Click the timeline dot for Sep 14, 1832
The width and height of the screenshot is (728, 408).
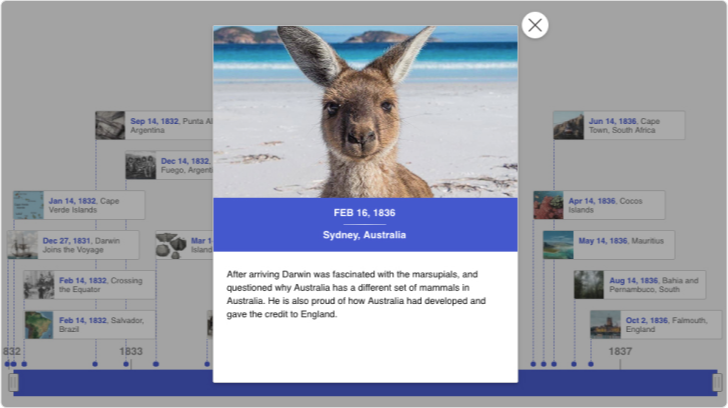[95, 364]
